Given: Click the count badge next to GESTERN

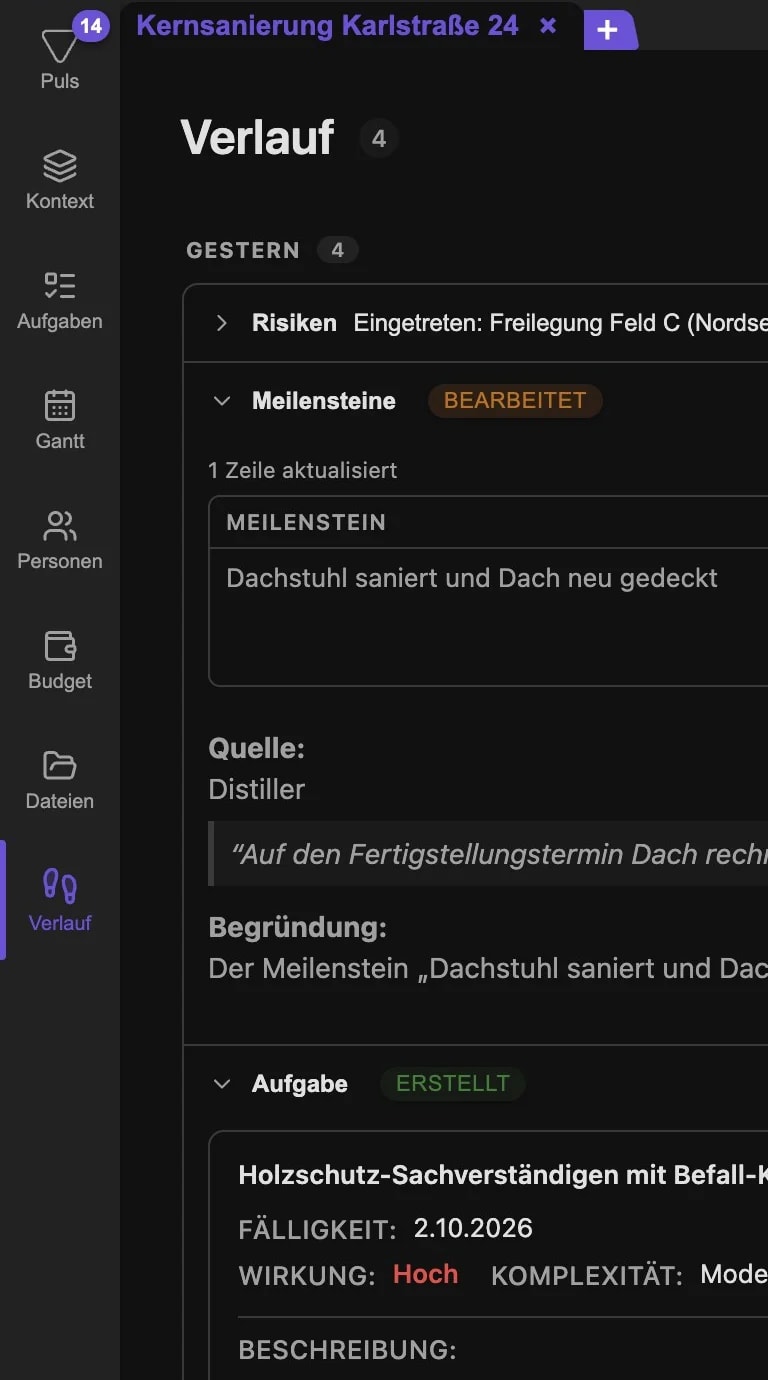Looking at the screenshot, I should click(x=338, y=250).
